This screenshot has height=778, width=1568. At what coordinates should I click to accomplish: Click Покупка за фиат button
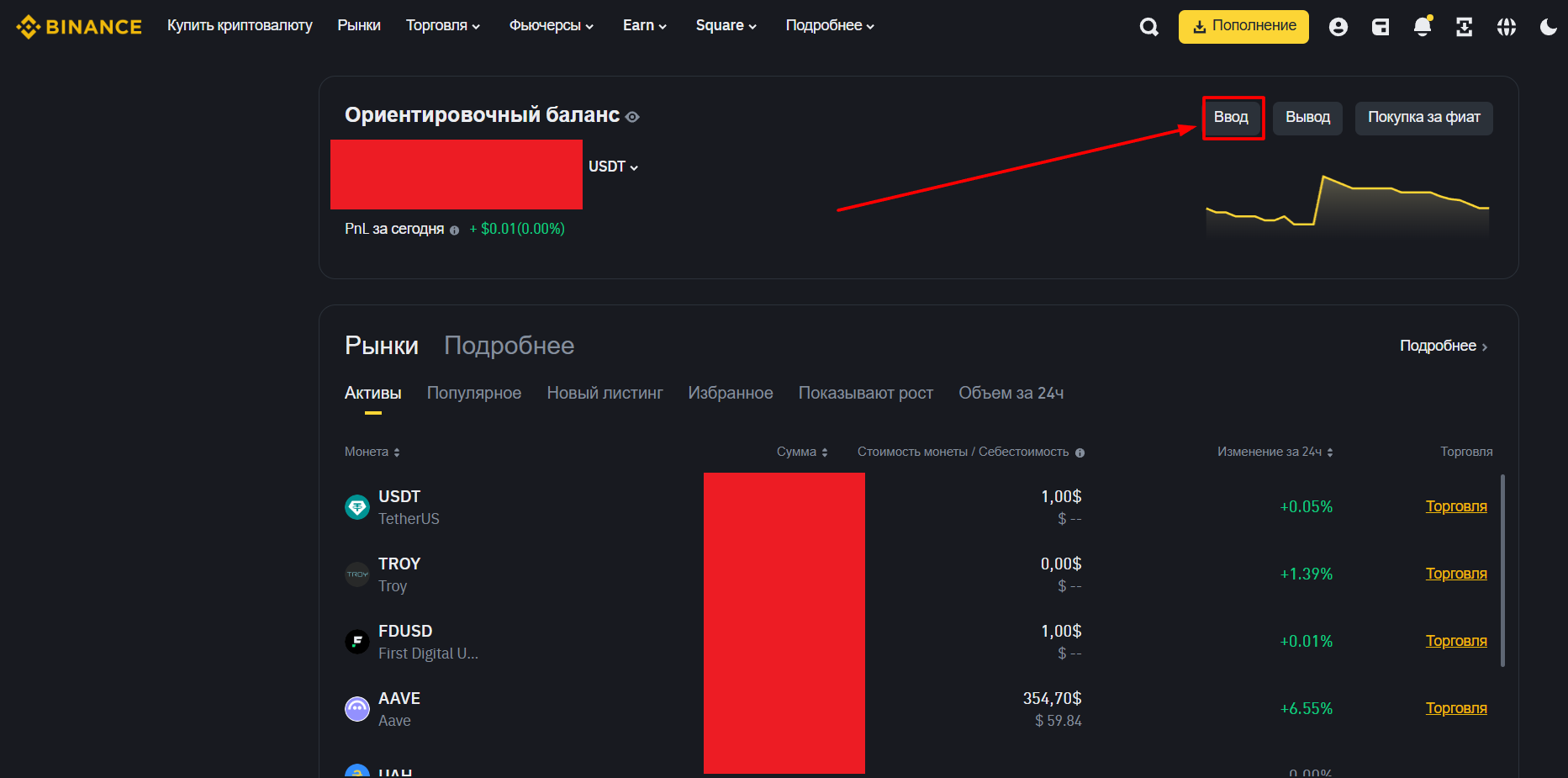(1423, 118)
